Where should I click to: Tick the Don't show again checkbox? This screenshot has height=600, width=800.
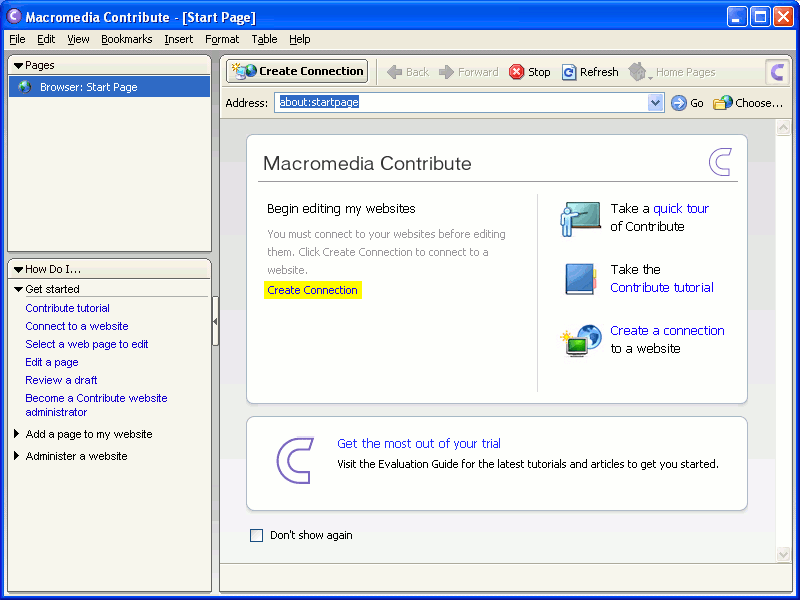pos(256,535)
